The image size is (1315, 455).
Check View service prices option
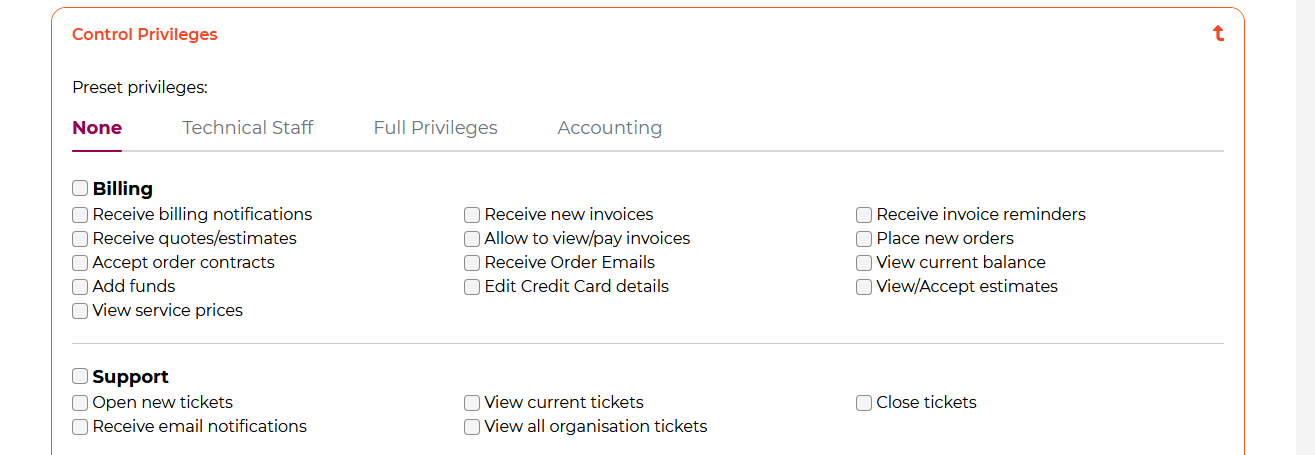coord(80,310)
